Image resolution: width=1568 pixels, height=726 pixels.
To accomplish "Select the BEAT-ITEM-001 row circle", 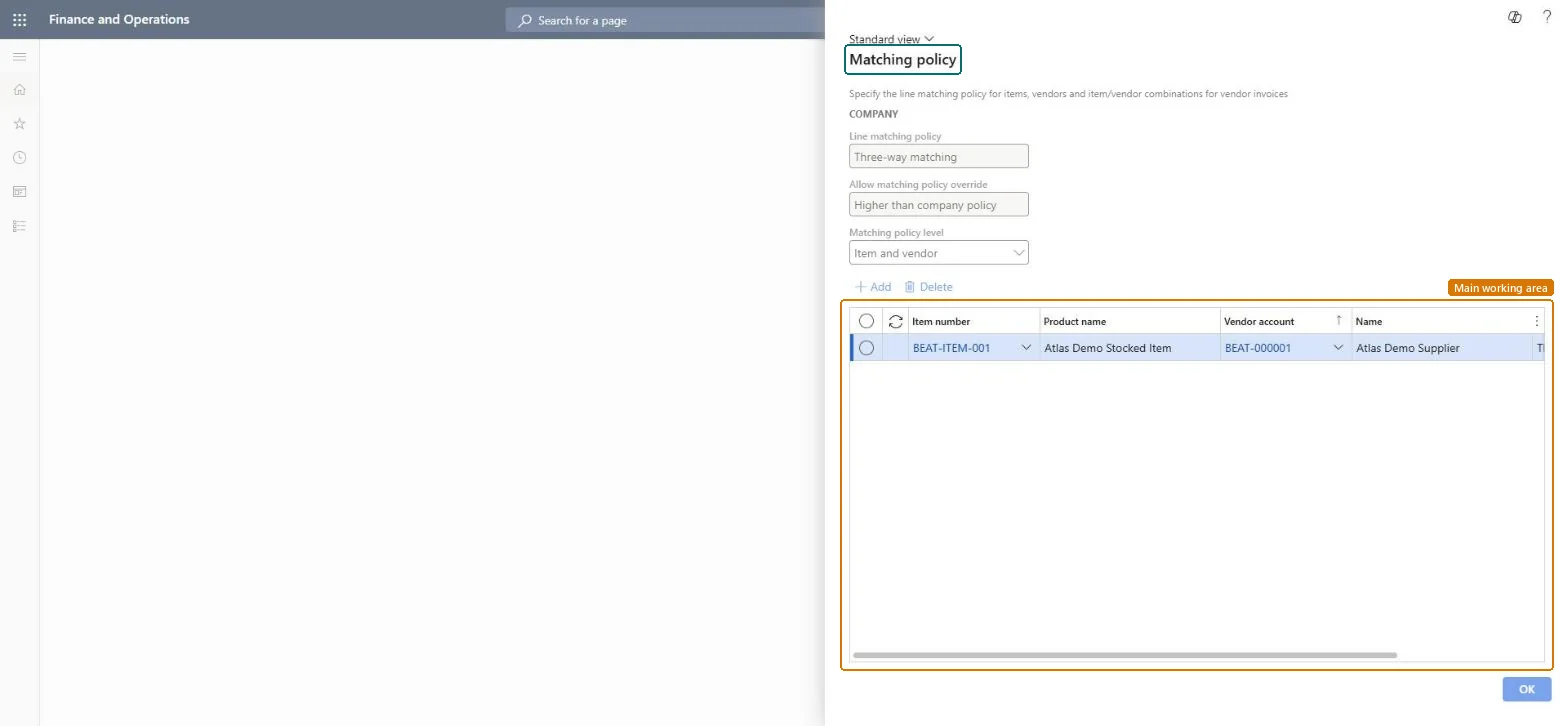I will click(x=866, y=348).
